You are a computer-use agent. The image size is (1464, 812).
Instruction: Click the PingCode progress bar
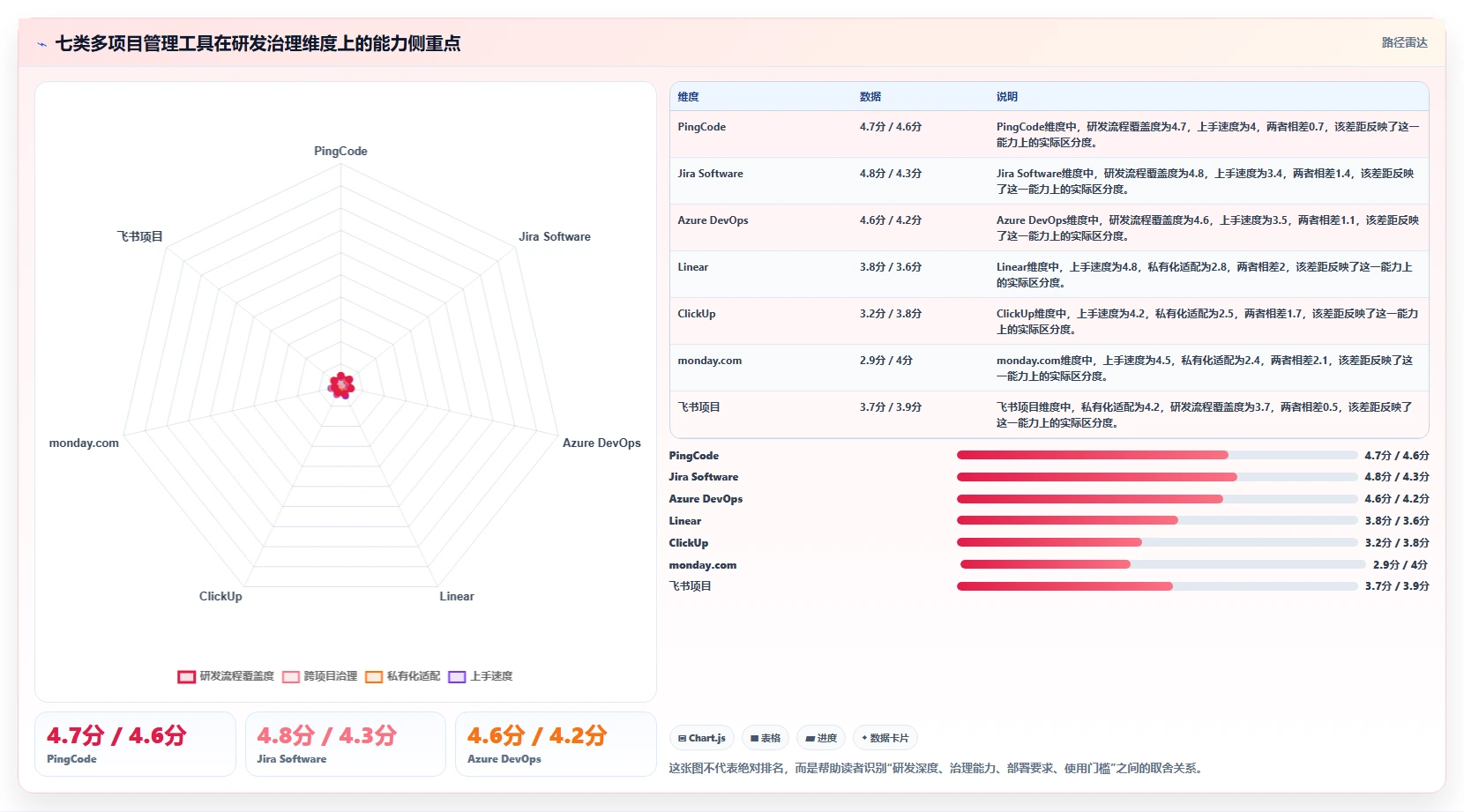click(1157, 455)
